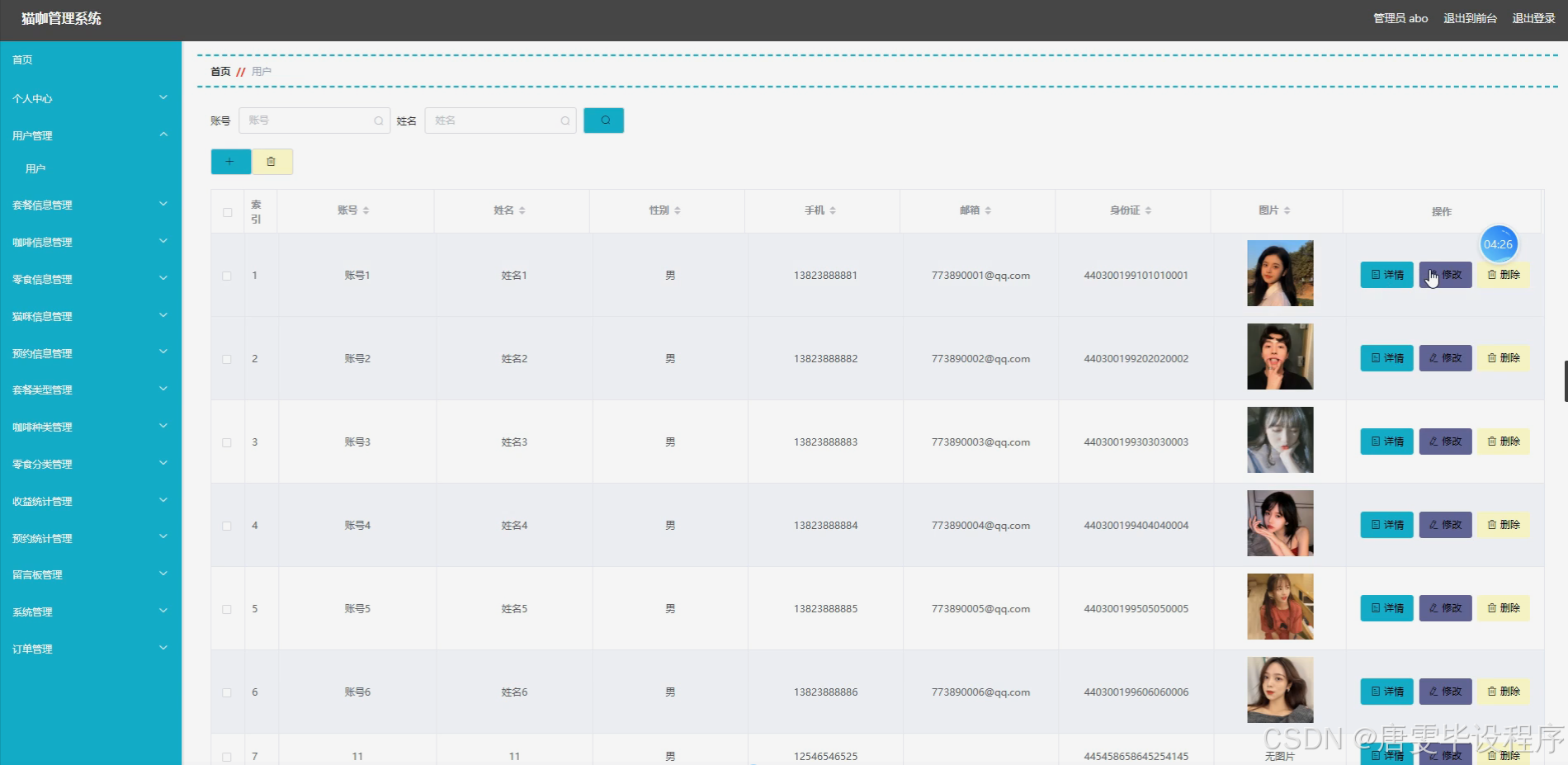Open the photo thumbnail for 账号4
This screenshot has width=1568, height=765.
click(1280, 523)
